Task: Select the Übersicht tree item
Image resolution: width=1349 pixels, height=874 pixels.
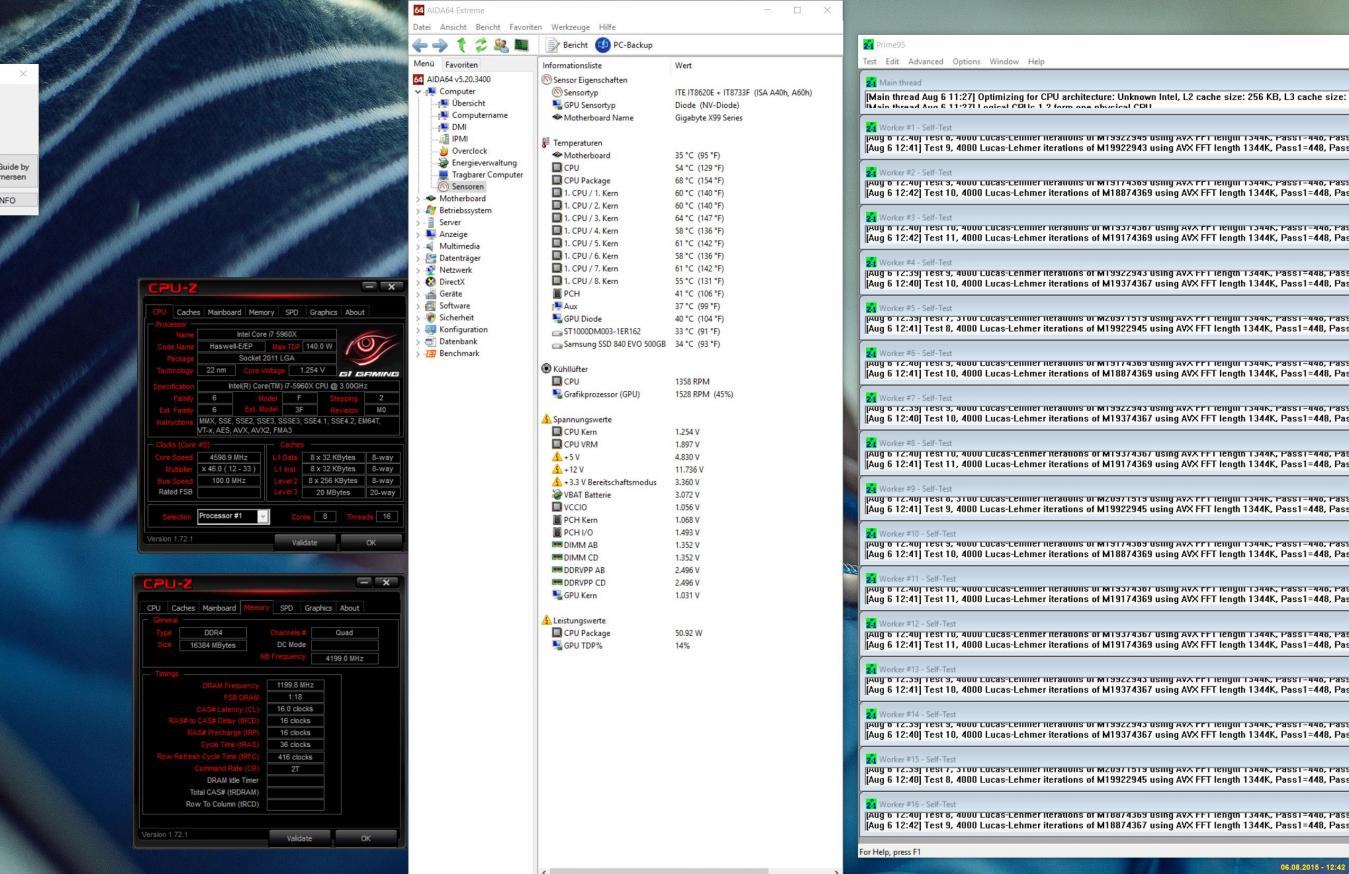Action: tap(461, 103)
